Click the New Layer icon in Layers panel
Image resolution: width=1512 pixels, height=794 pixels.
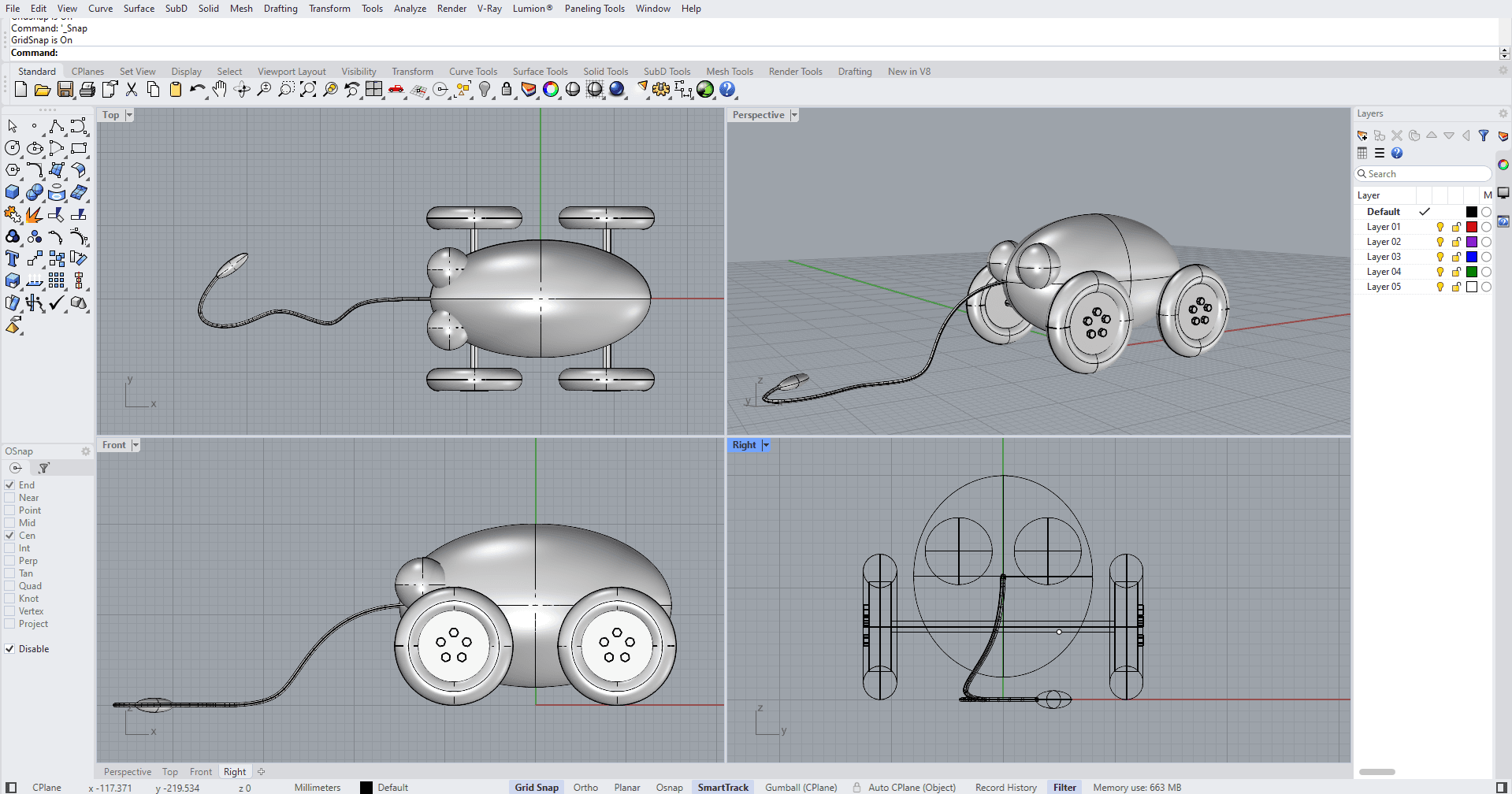pos(1362,135)
